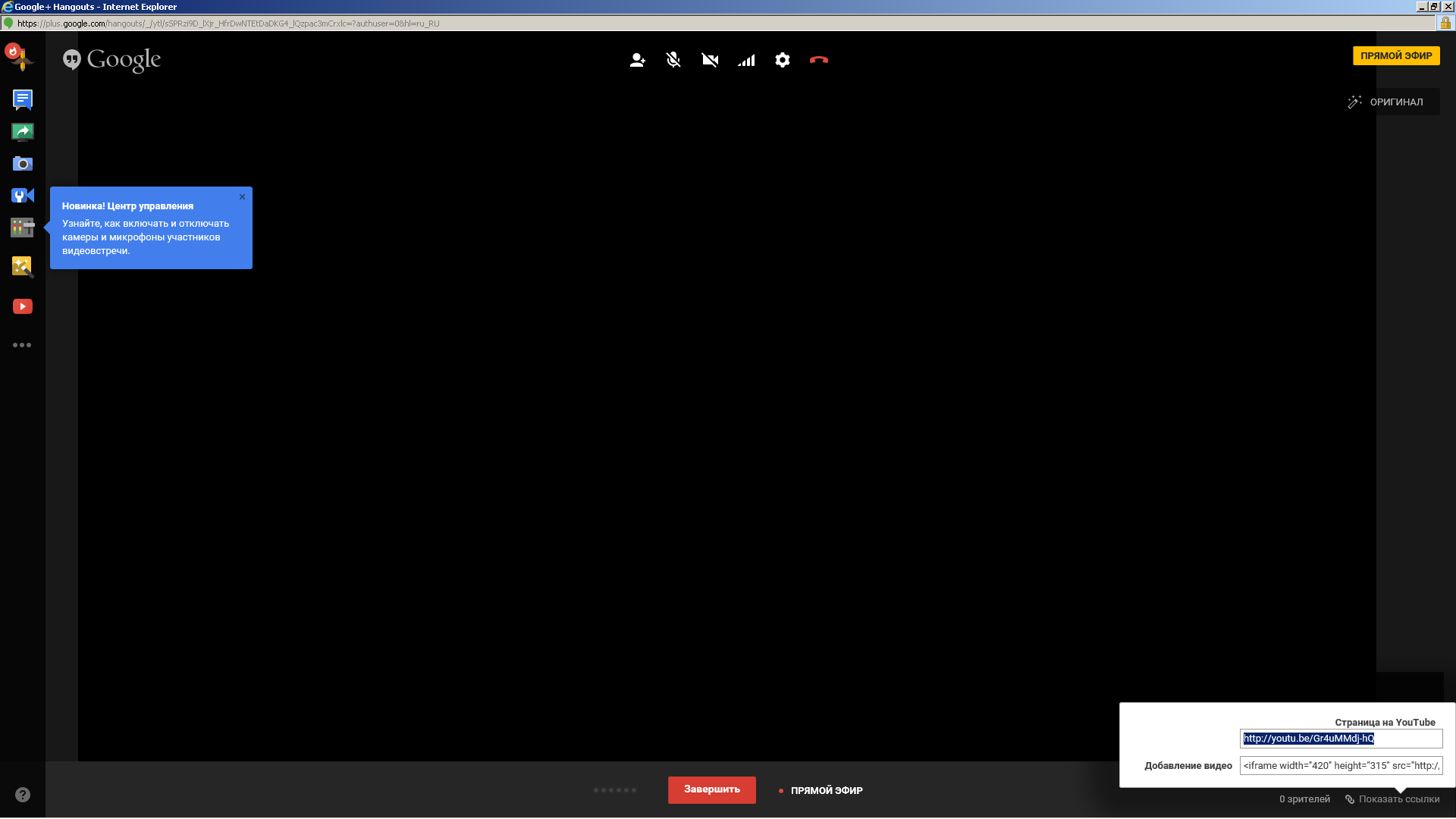Open the capture camera app

23,164
